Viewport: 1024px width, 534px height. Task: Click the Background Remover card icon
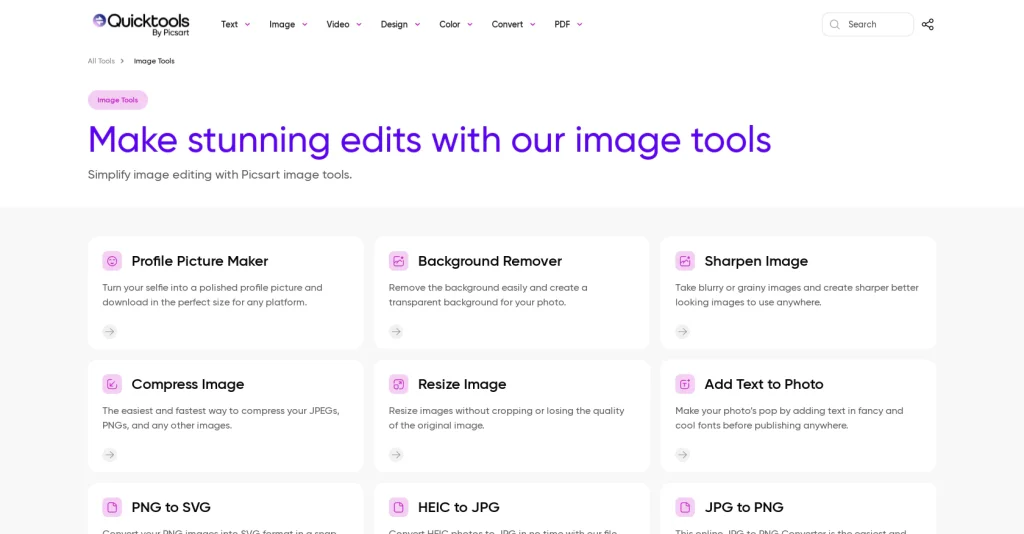point(398,261)
